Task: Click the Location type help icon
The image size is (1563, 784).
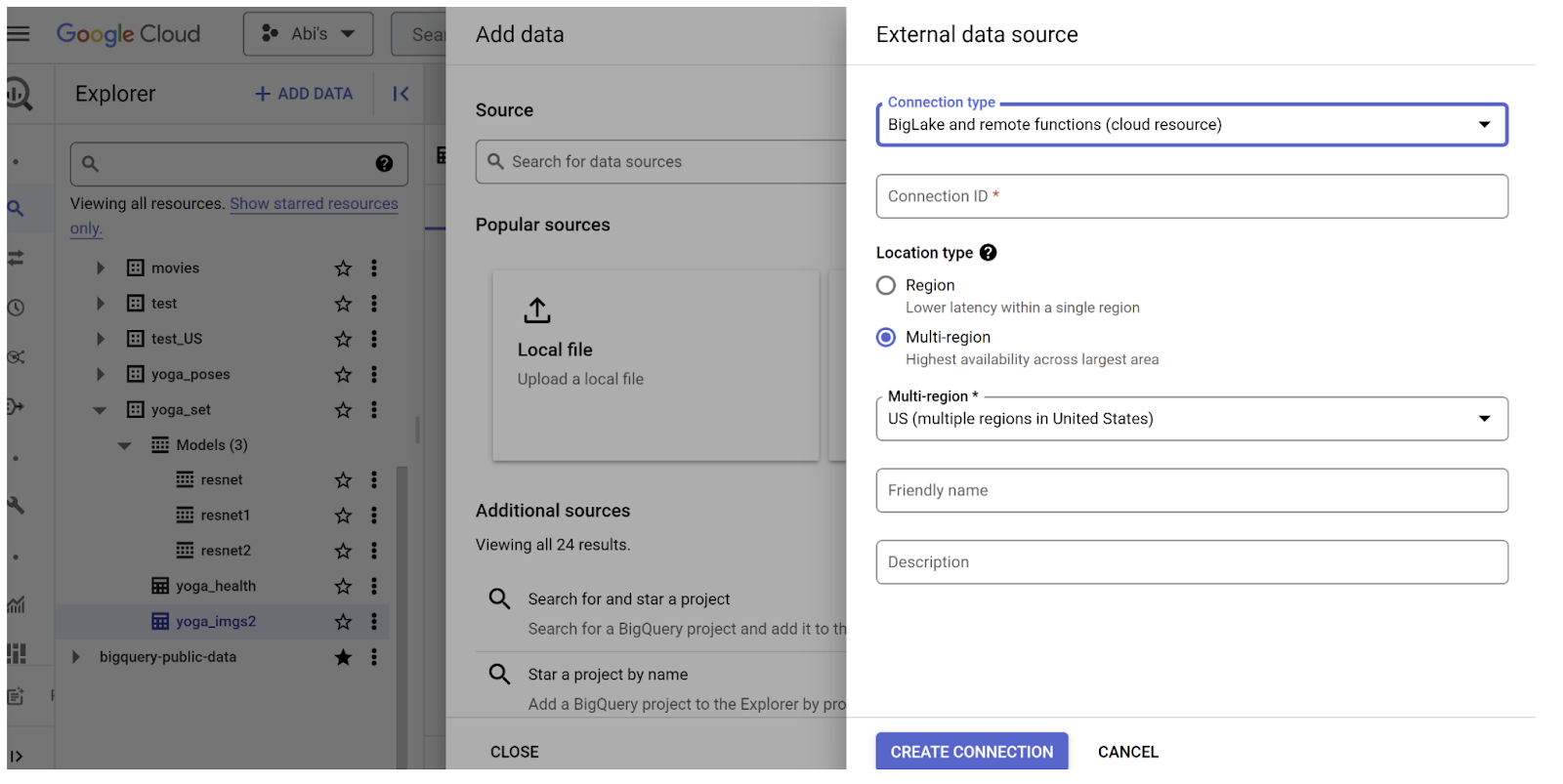Action: tap(988, 253)
